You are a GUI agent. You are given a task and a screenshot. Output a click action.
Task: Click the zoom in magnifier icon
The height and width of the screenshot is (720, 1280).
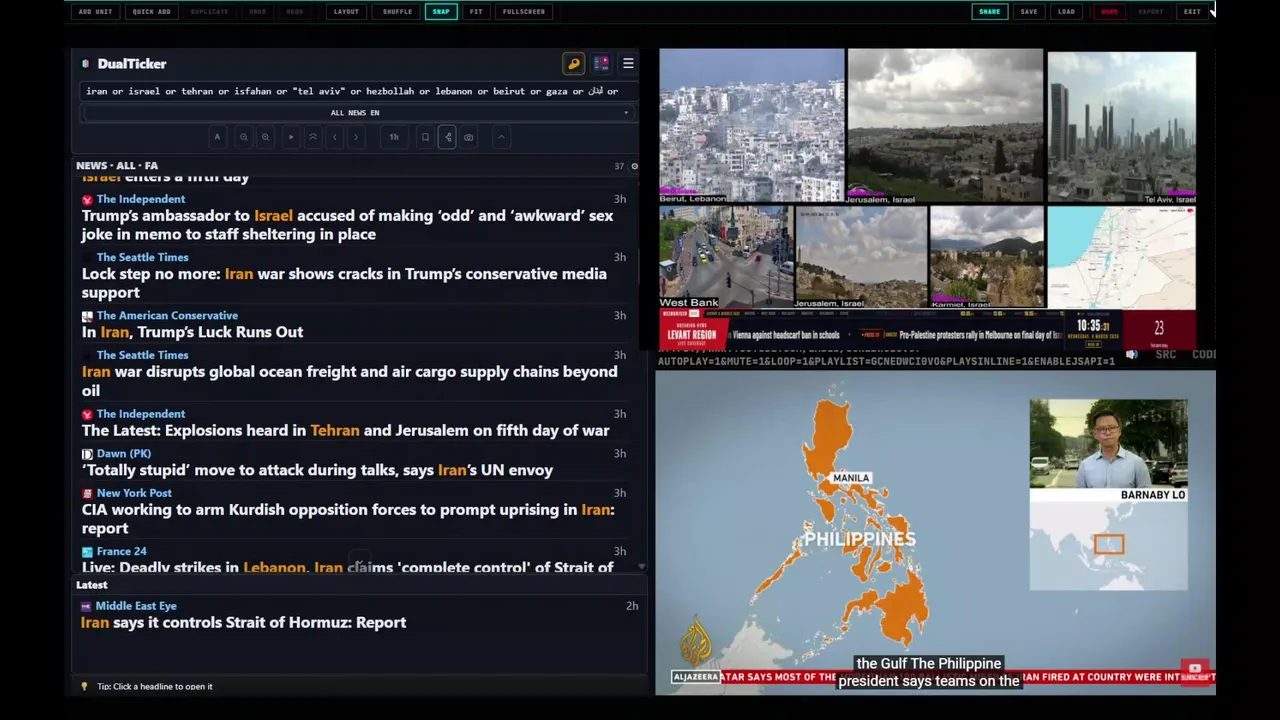[265, 137]
